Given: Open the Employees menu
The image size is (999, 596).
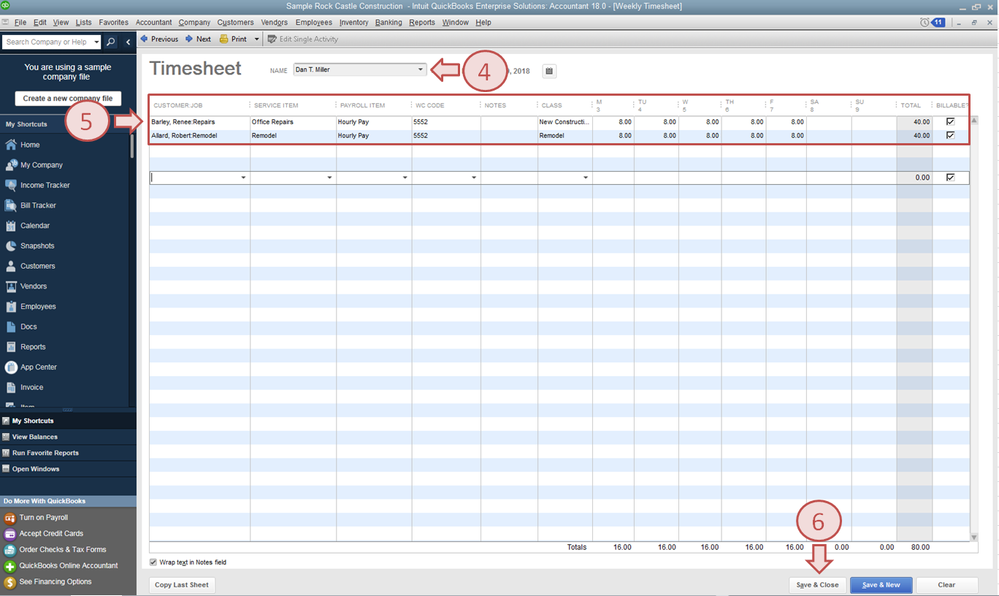Looking at the screenshot, I should coord(313,22).
